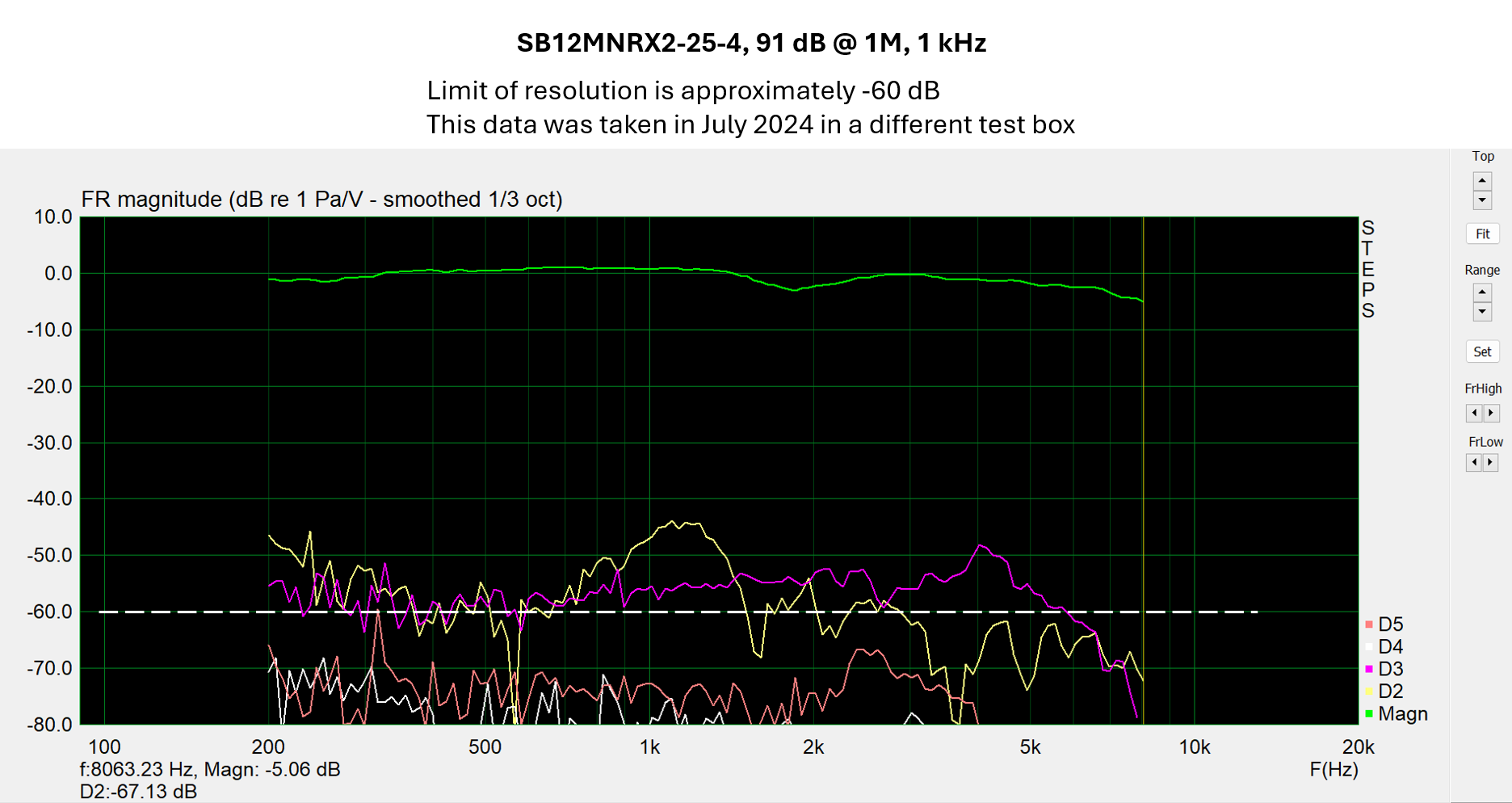
Task: Click the Top down arrow
Action: (1482, 200)
